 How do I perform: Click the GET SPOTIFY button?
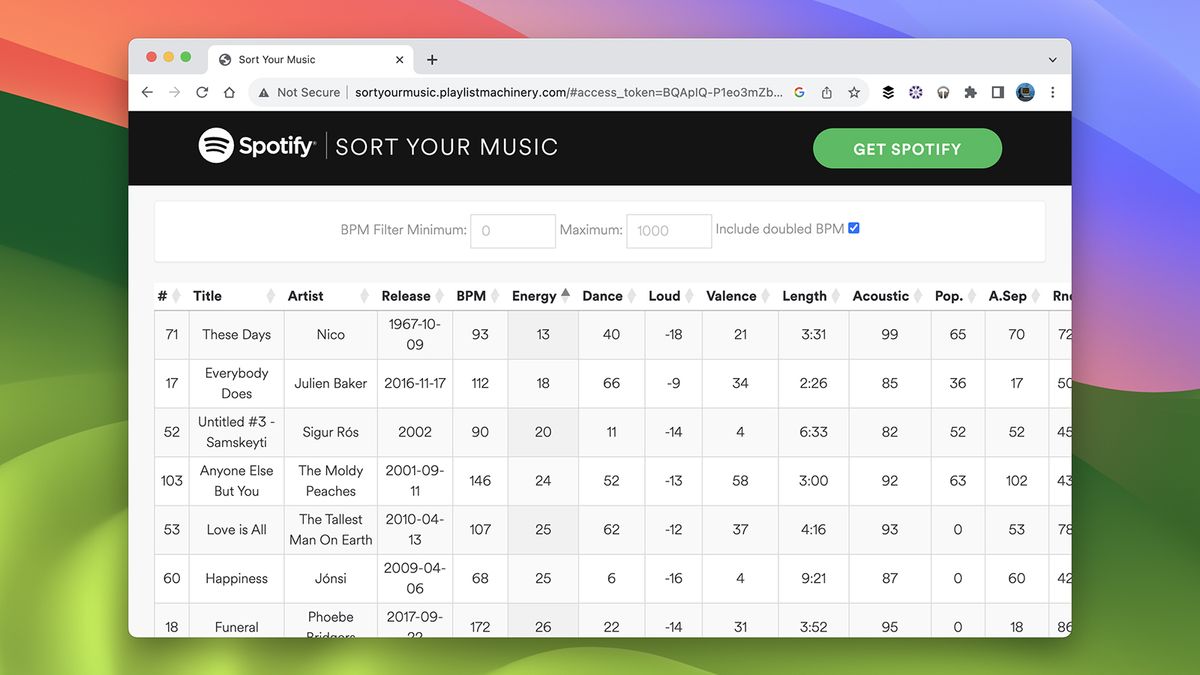click(907, 147)
